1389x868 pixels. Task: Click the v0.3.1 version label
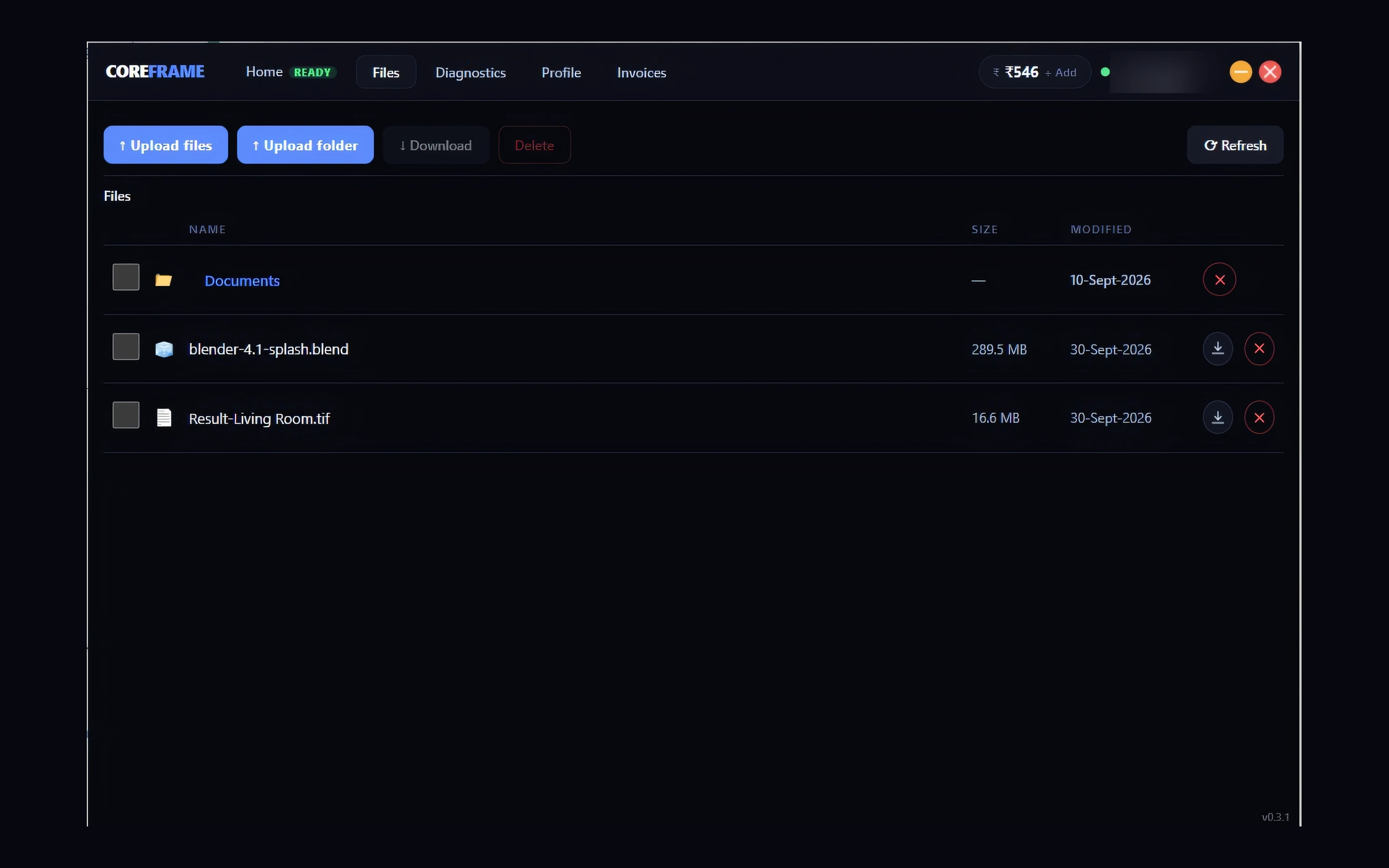pos(1275,817)
